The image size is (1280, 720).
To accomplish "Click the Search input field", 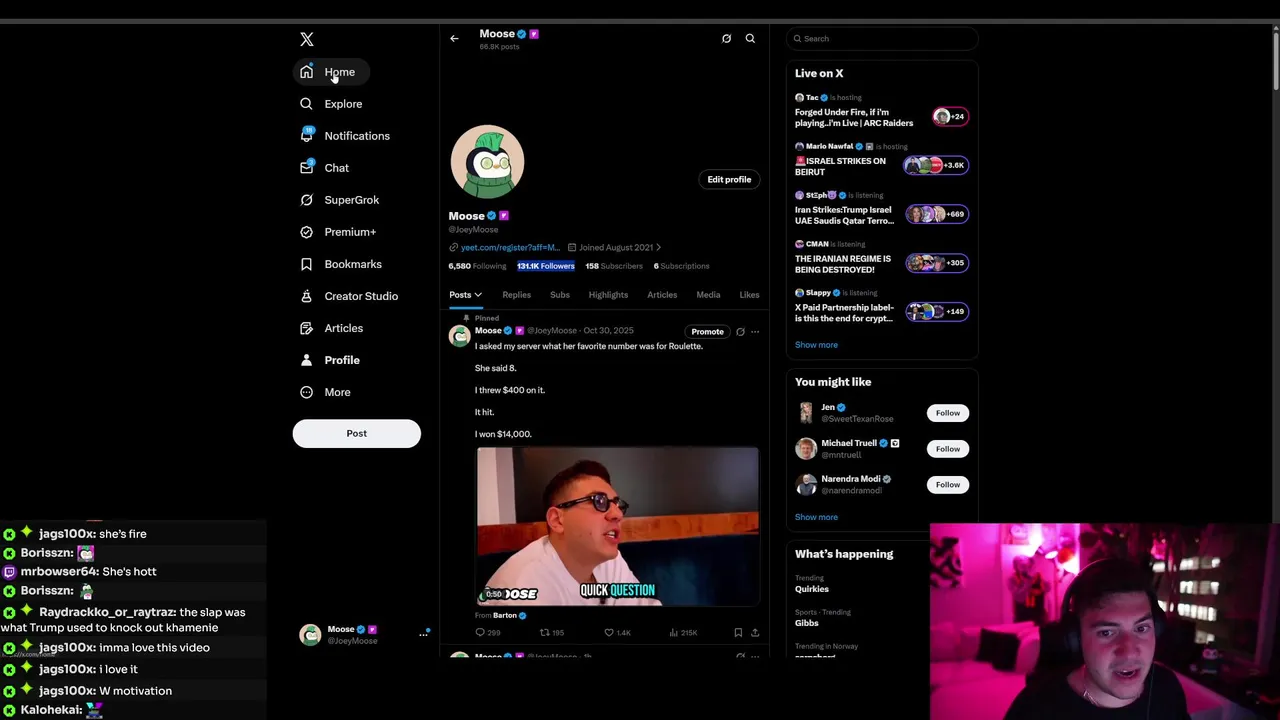I will pyautogui.click(x=882, y=39).
